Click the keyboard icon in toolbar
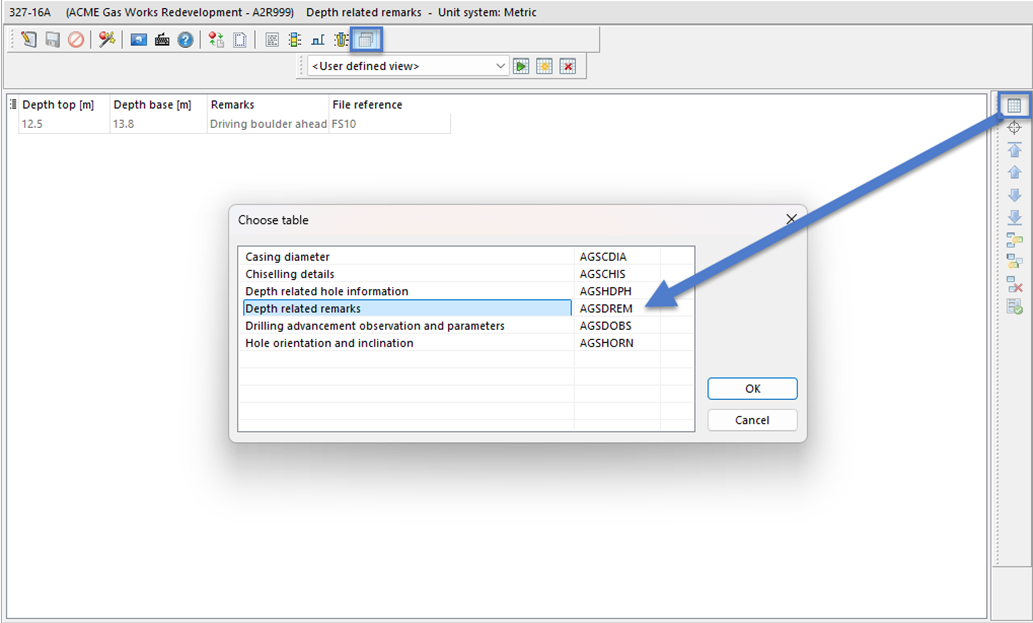 (162, 40)
